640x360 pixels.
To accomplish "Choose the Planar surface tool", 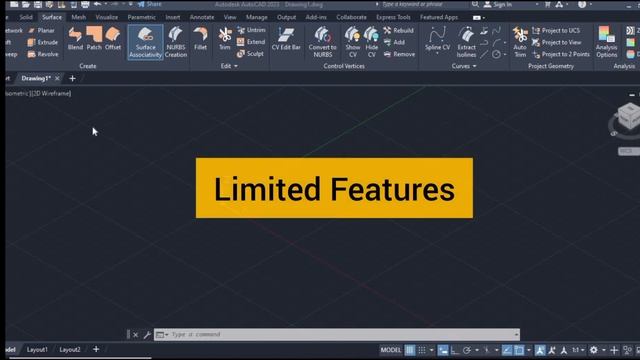I will point(41,30).
